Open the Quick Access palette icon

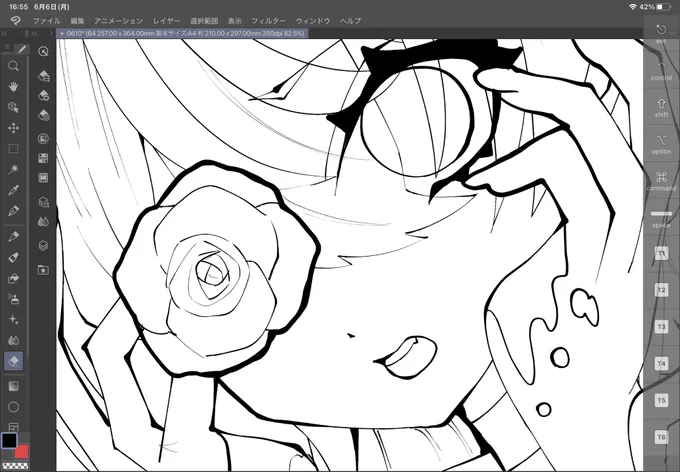pos(43,52)
